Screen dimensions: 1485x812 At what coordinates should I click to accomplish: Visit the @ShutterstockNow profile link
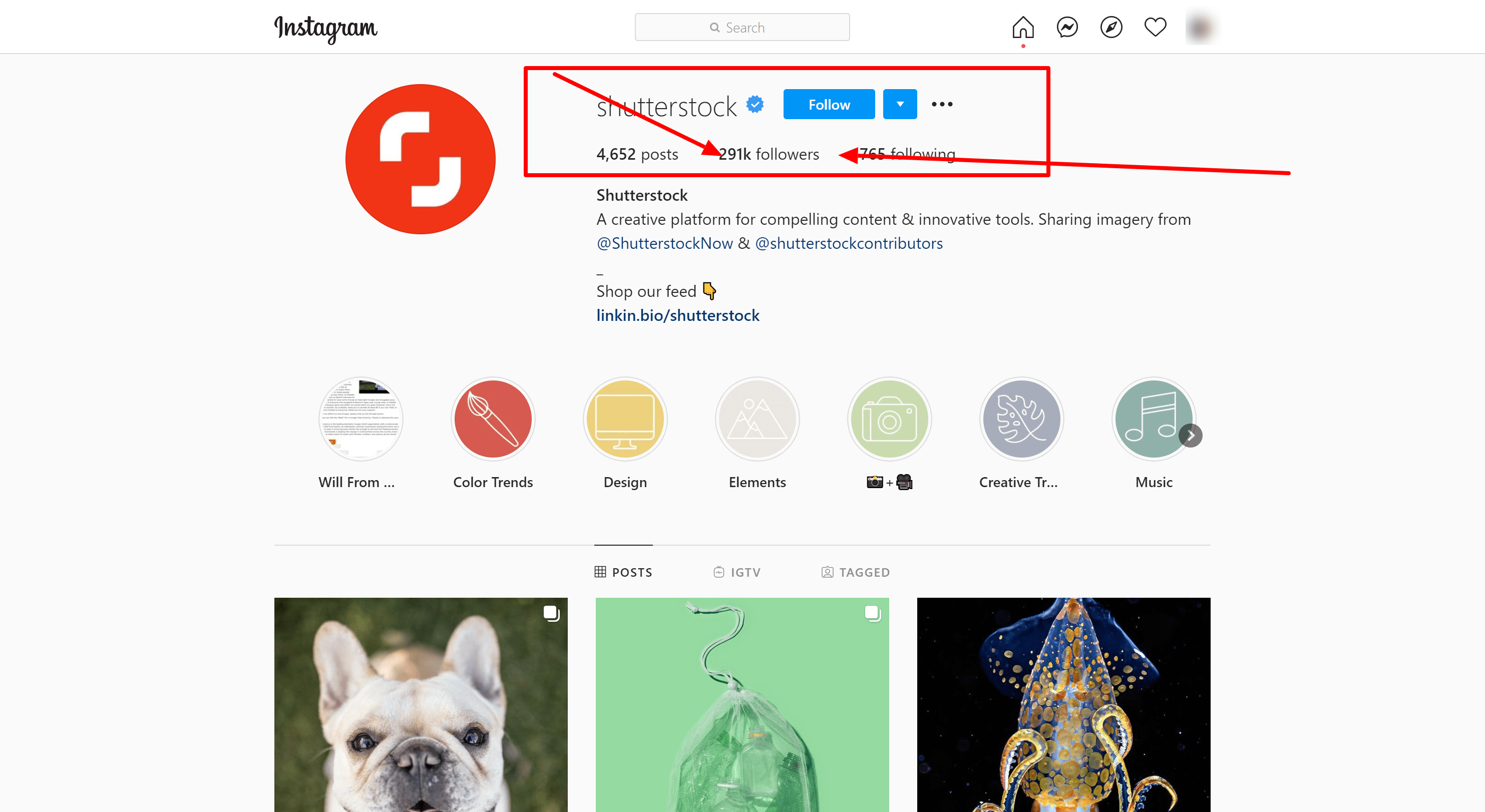[x=664, y=243]
